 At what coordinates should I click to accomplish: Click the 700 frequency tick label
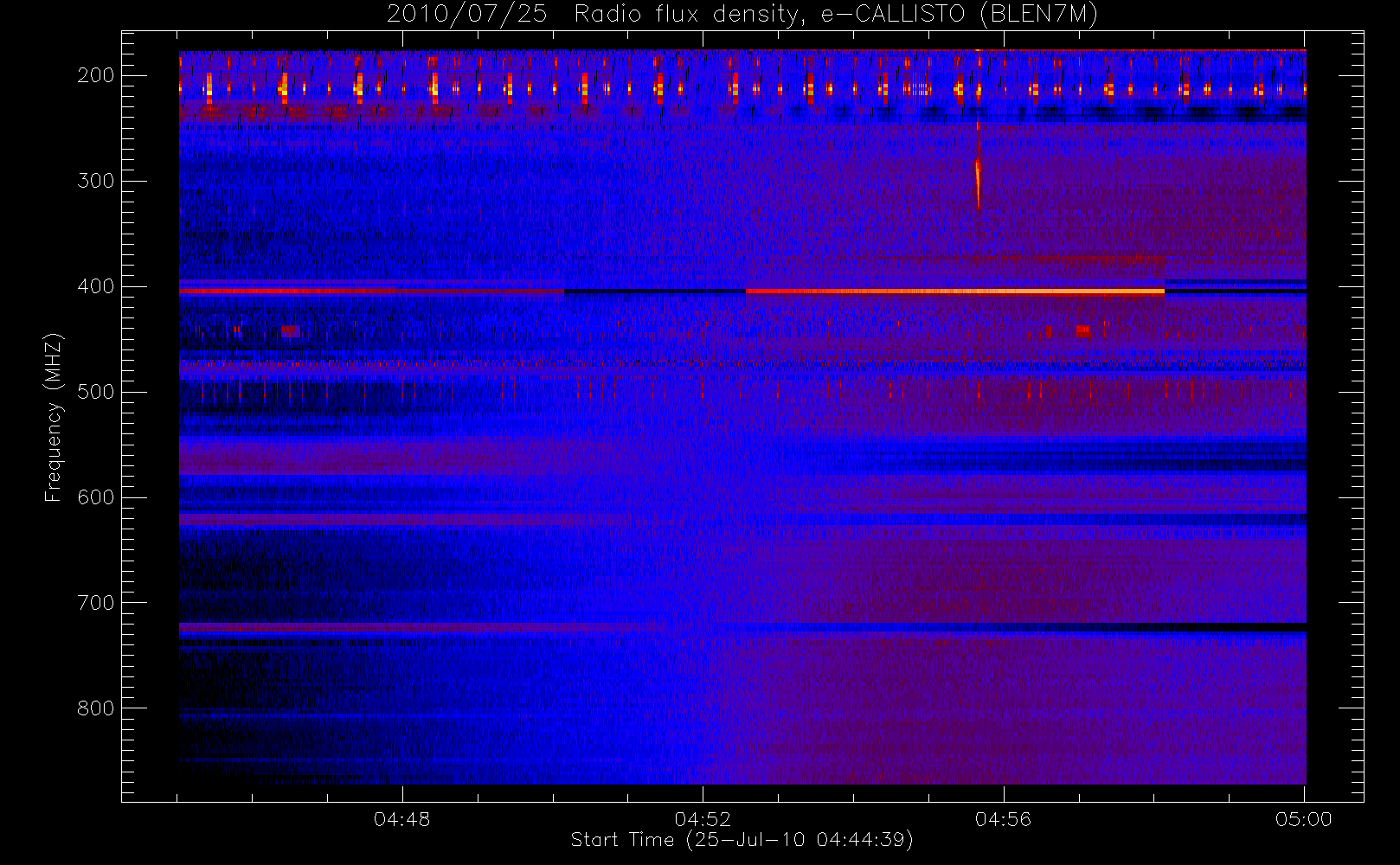pyautogui.click(x=96, y=603)
